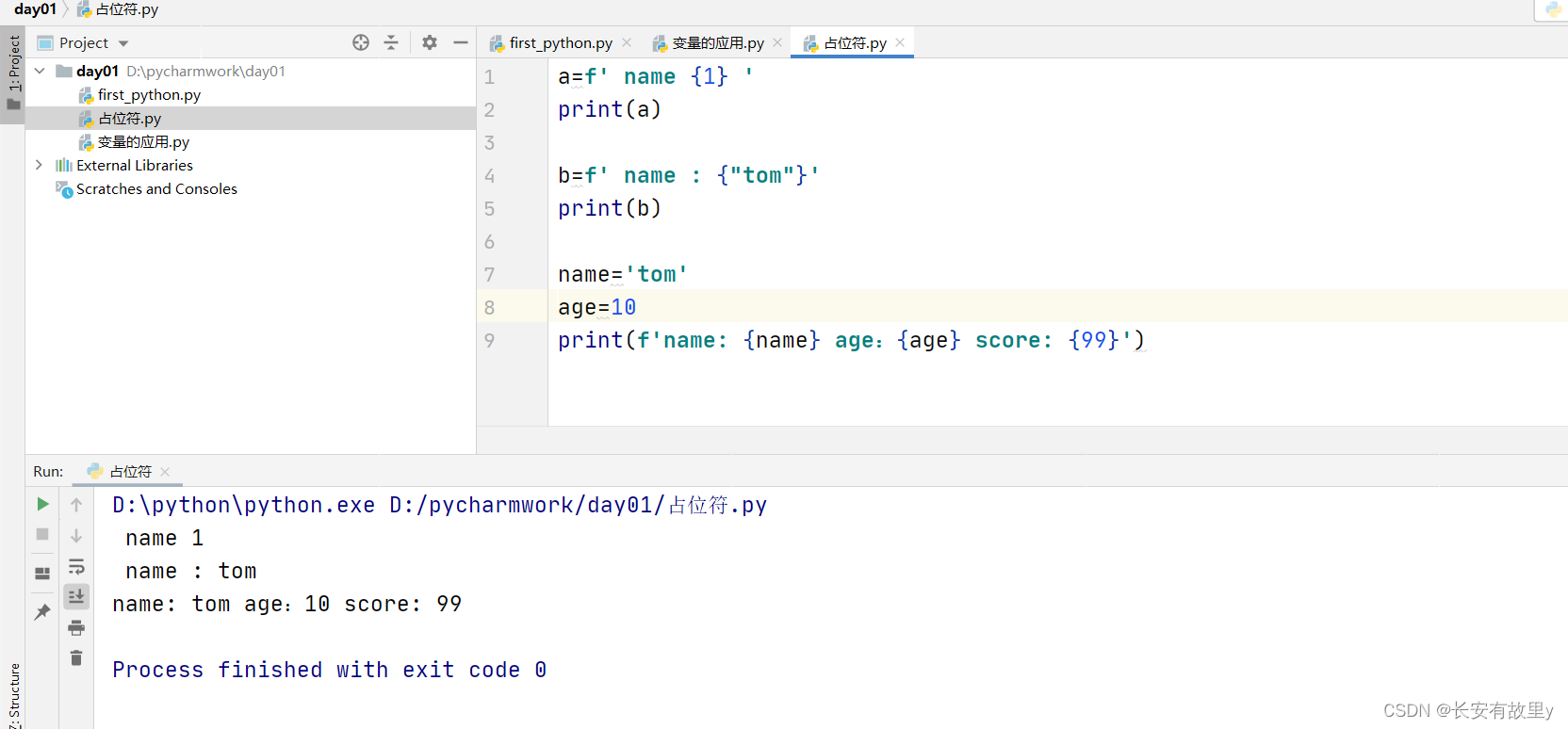The height and width of the screenshot is (729, 1568).
Task: Click day01 in the breadcrumb path
Action: (36, 9)
